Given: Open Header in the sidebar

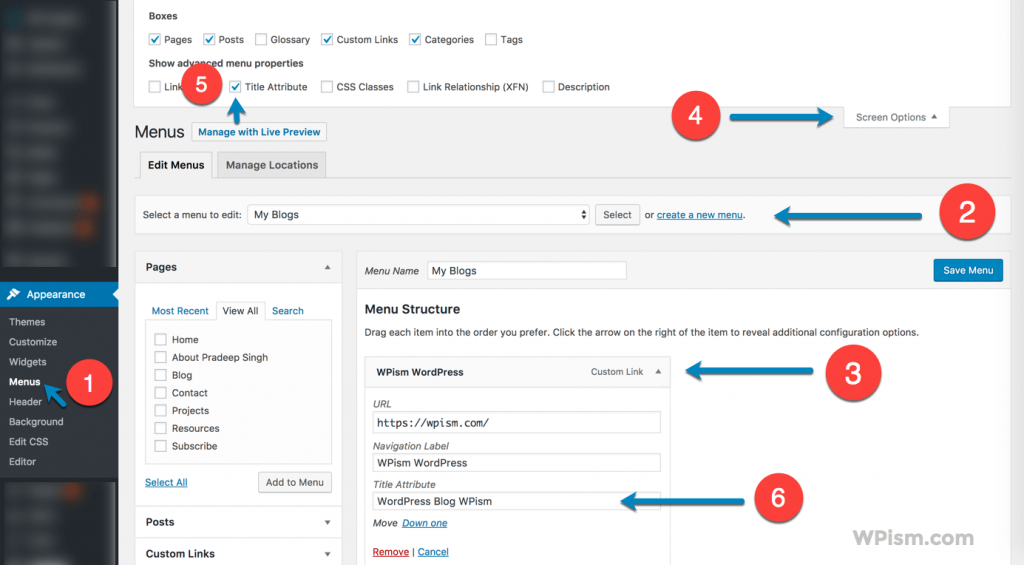Looking at the screenshot, I should [25, 402].
